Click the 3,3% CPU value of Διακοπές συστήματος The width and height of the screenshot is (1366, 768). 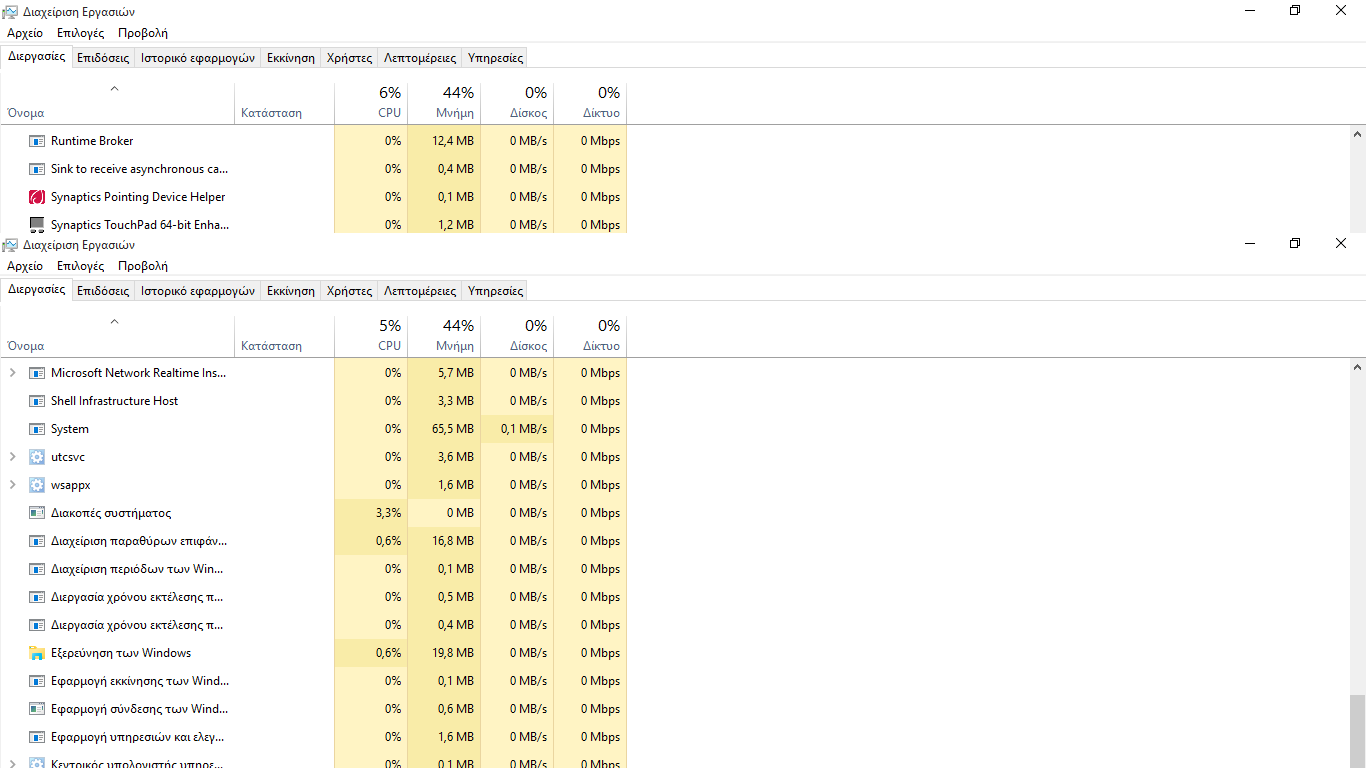pos(387,513)
